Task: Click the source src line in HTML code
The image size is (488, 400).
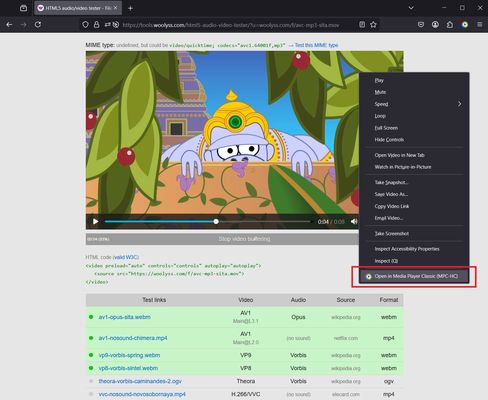Action: click(169, 274)
